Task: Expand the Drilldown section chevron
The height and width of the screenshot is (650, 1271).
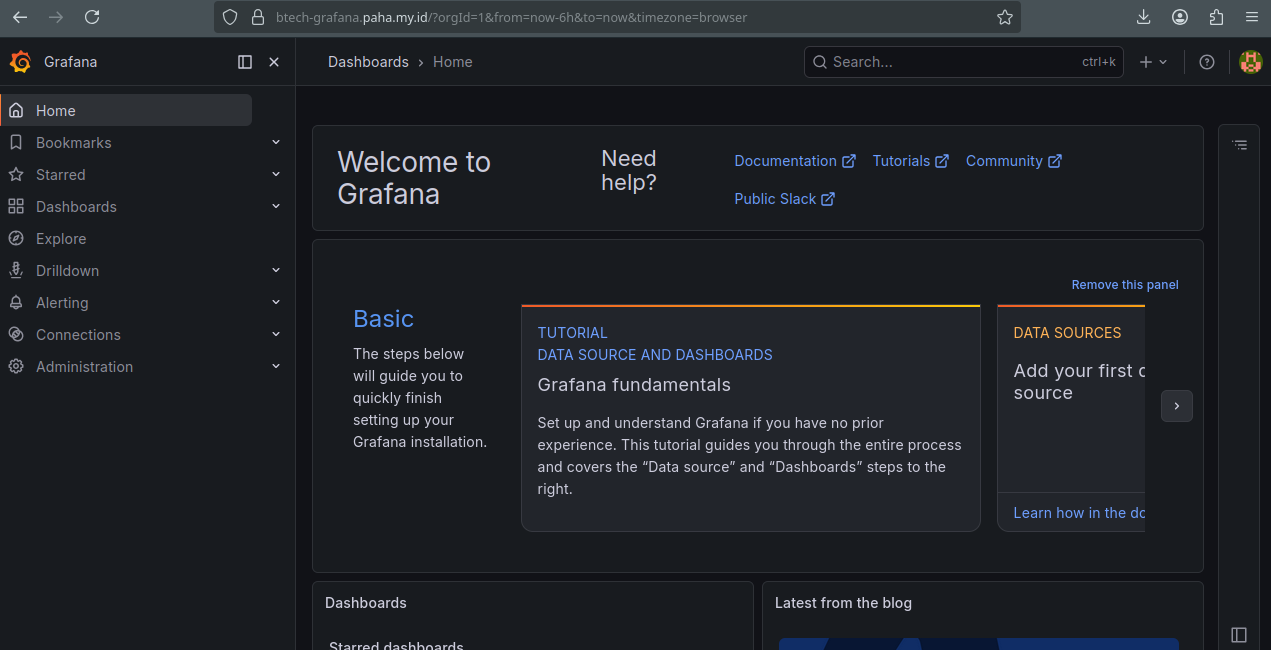Action: (x=276, y=270)
